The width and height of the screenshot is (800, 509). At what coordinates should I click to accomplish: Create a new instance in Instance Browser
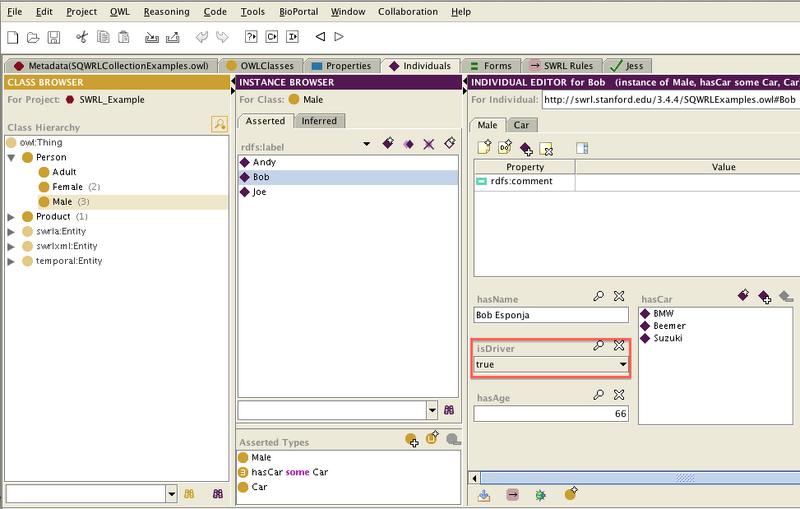pyautogui.click(x=388, y=143)
